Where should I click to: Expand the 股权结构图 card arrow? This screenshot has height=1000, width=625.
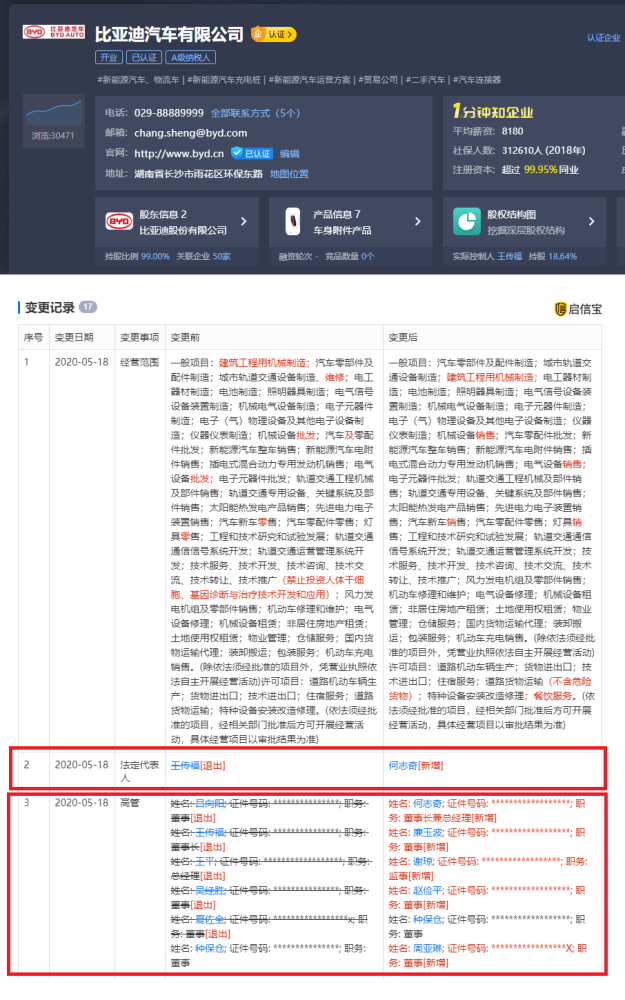[x=592, y=221]
